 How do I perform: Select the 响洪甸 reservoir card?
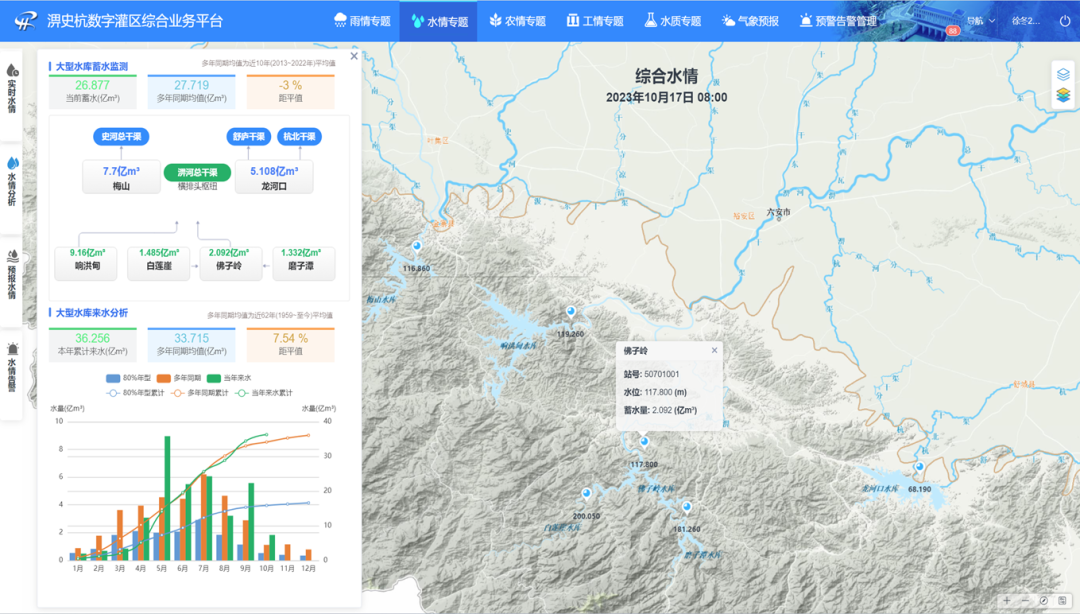click(x=87, y=263)
